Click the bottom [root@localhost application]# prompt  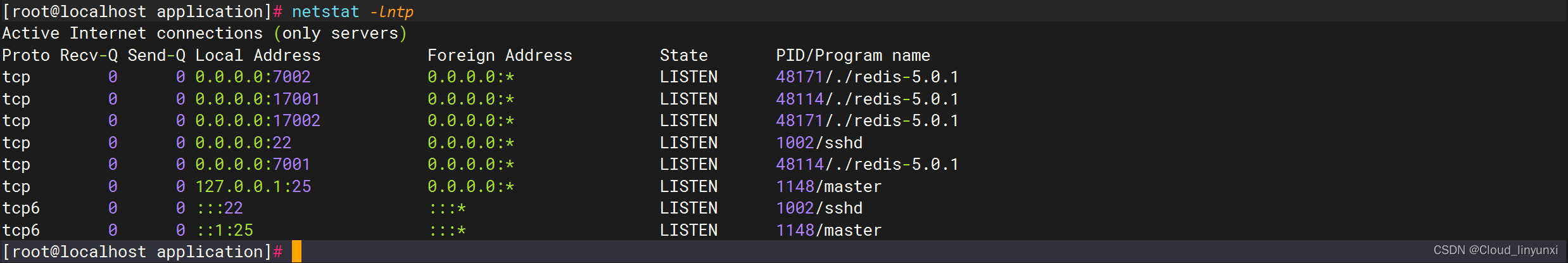(x=142, y=252)
